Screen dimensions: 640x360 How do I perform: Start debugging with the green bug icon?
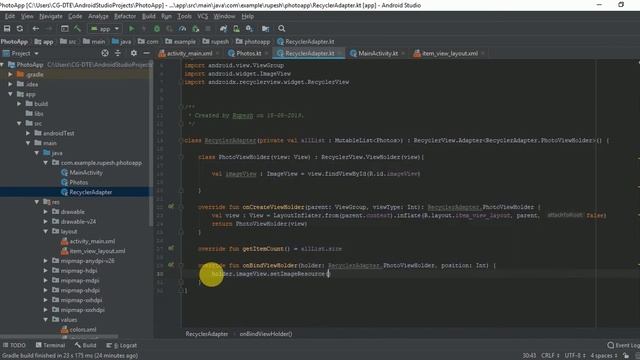click(157, 29)
